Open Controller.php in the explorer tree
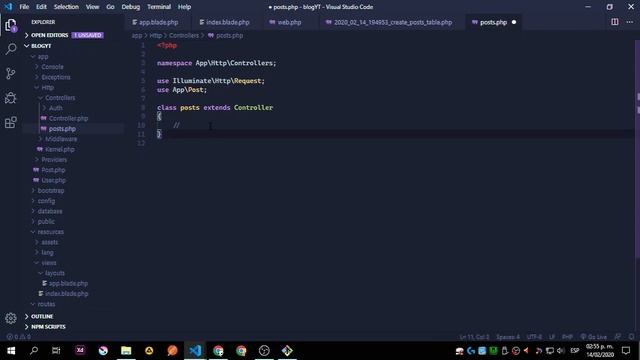Screen dimensions: 640x360 (68, 118)
